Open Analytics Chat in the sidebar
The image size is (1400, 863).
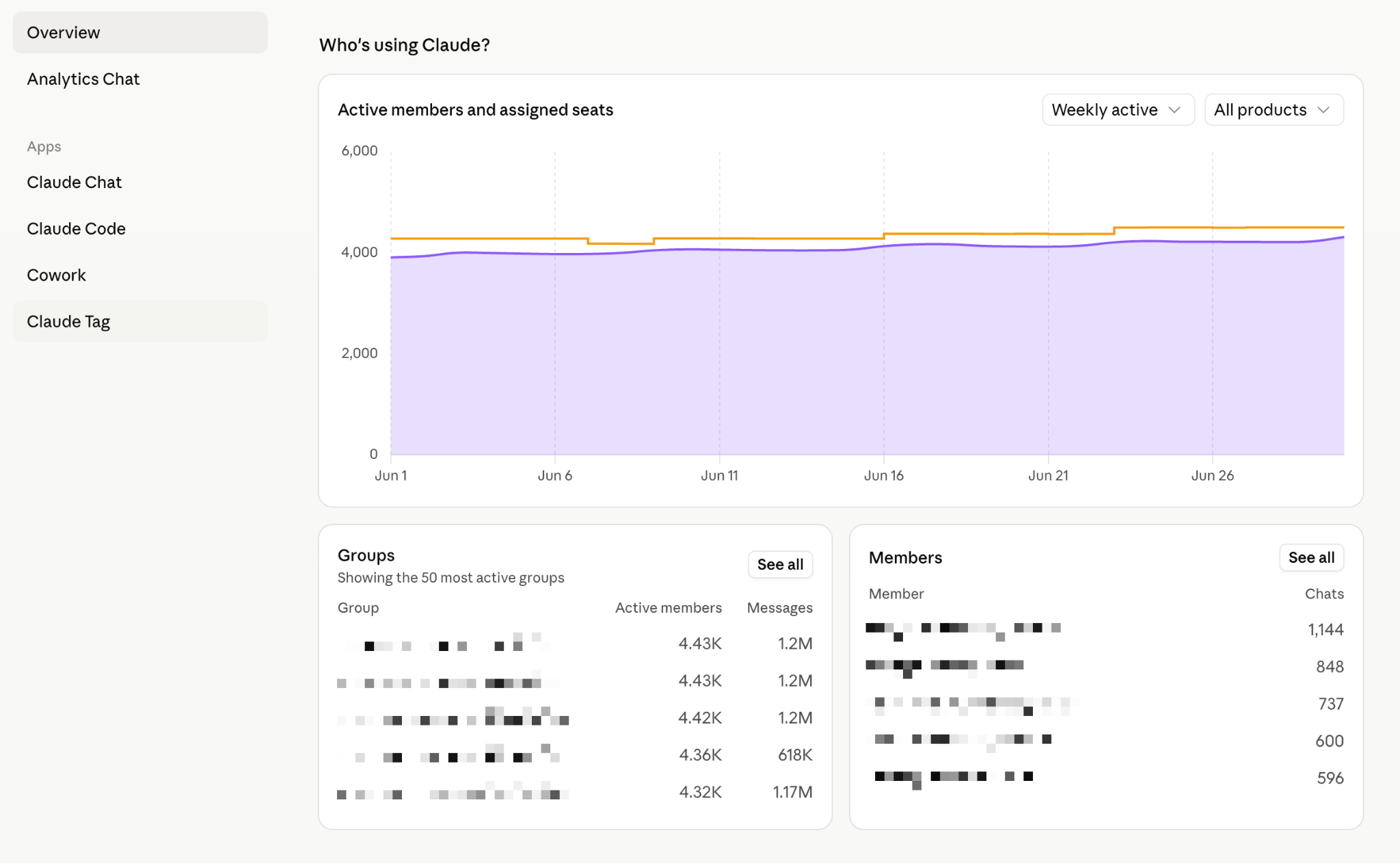click(140, 79)
